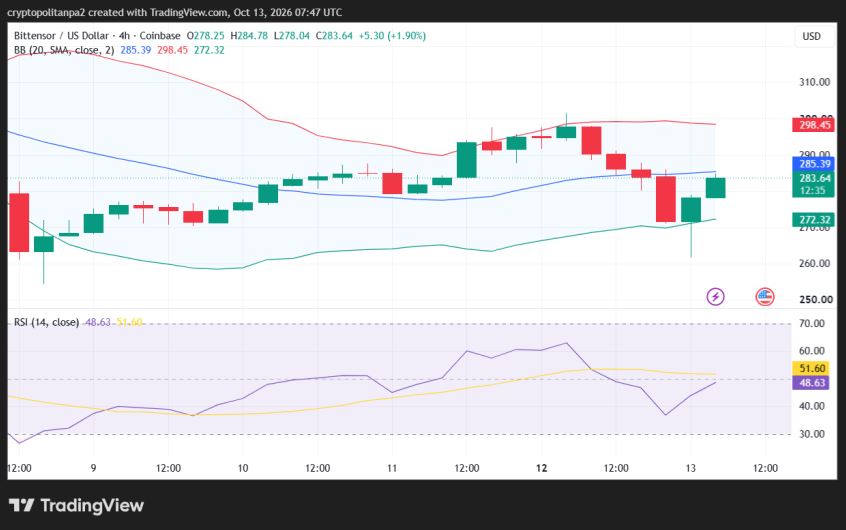The width and height of the screenshot is (846, 530).
Task: Click the 30.00 RSI axis label
Action: (811, 434)
